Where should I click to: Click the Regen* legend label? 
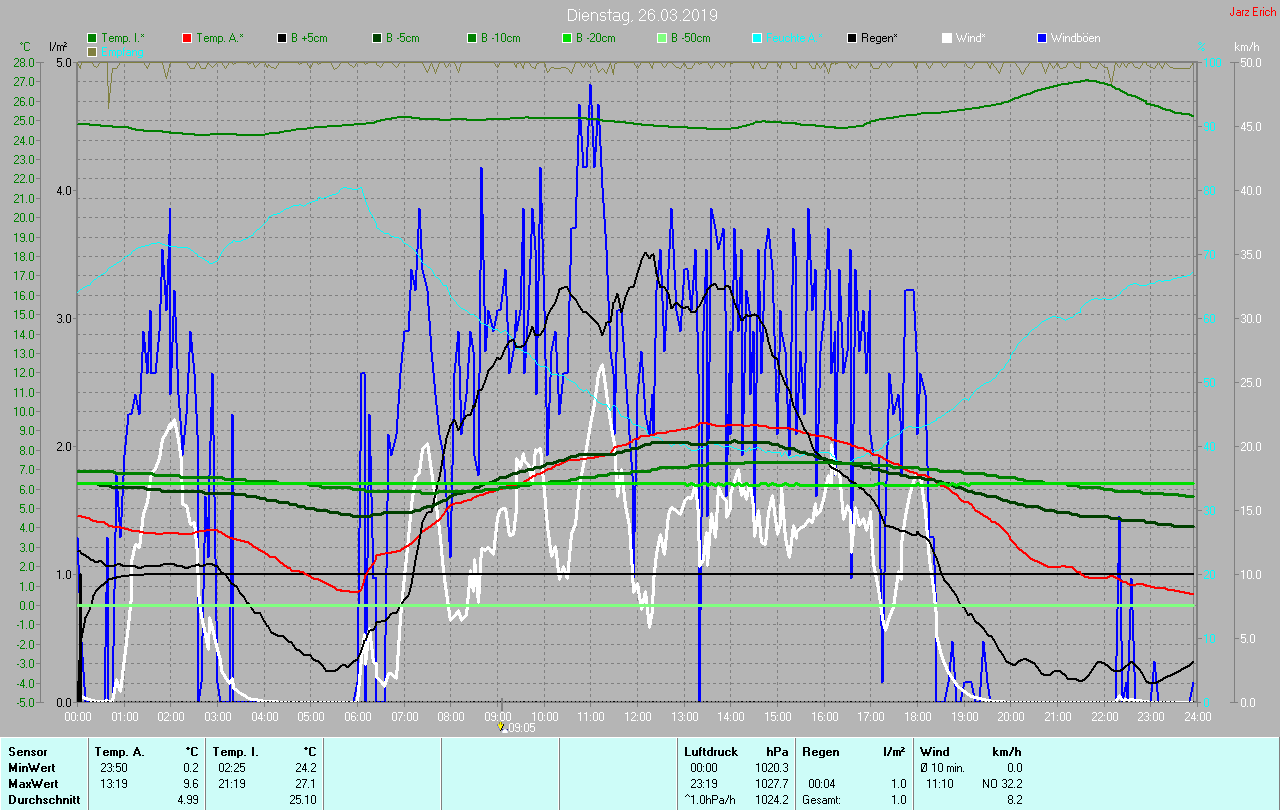[x=879, y=38]
